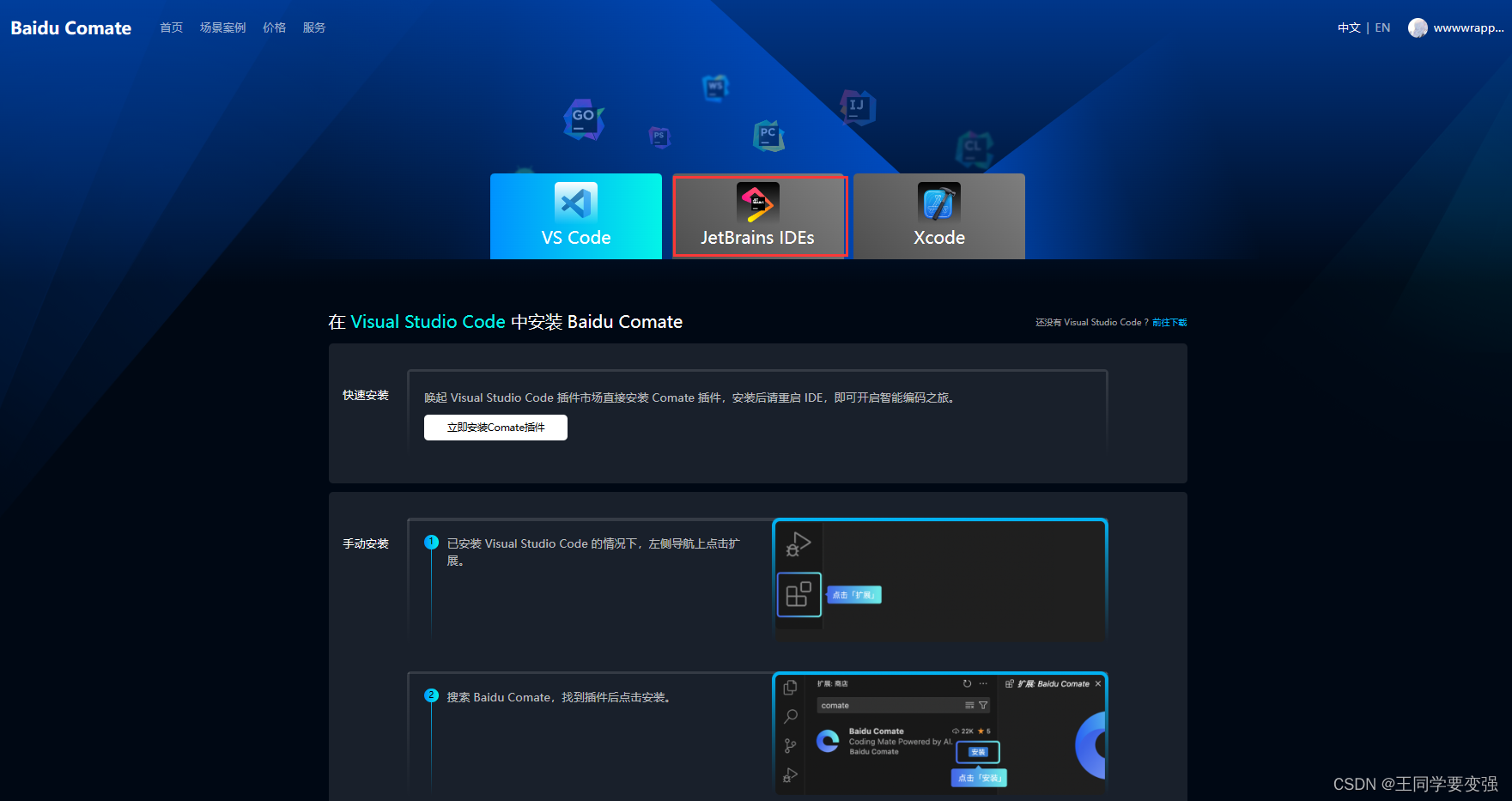Viewport: 1512px width, 801px height.
Task: Click the Baidu Comate extension list entry title
Action: (x=877, y=731)
